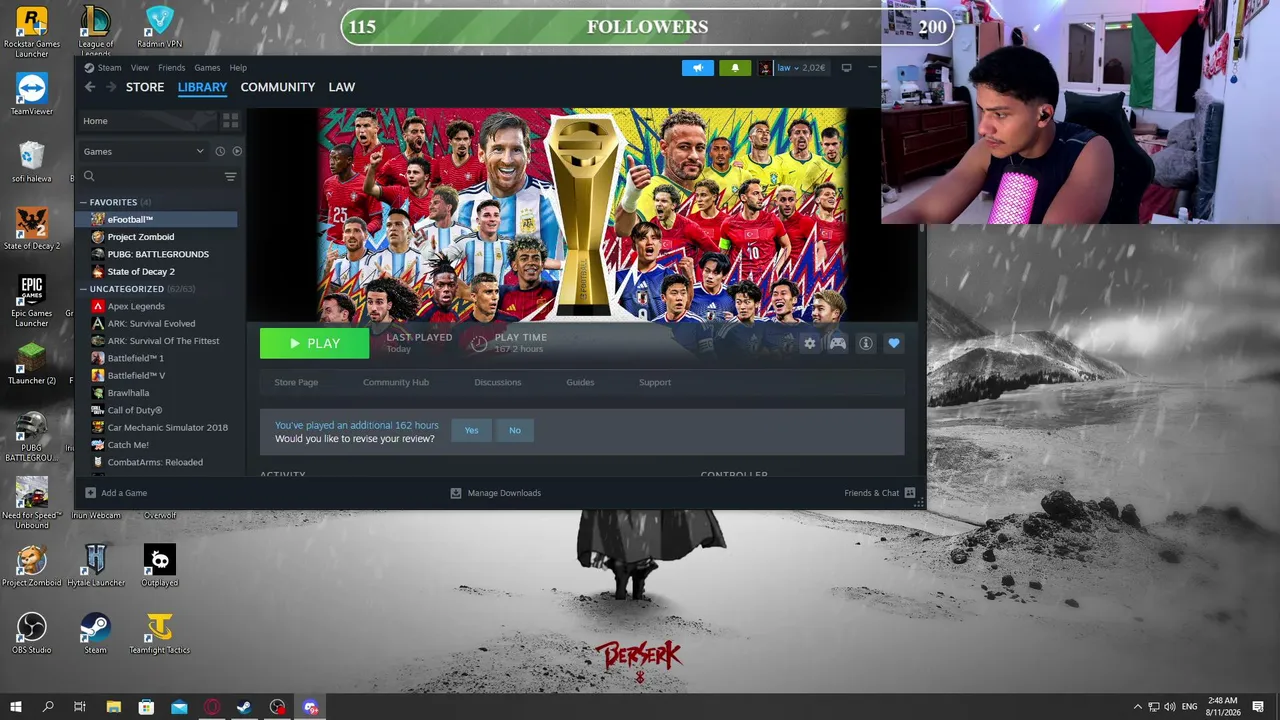The height and width of the screenshot is (720, 1280).
Task: Open the Friends & Chat panel
Action: coord(879,493)
